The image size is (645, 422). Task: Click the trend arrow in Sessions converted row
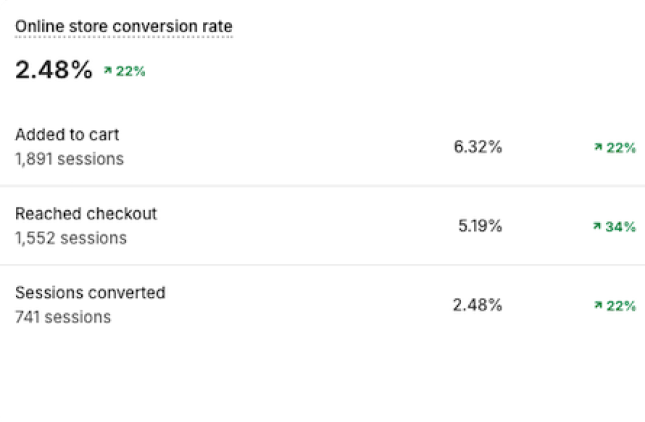tap(597, 306)
